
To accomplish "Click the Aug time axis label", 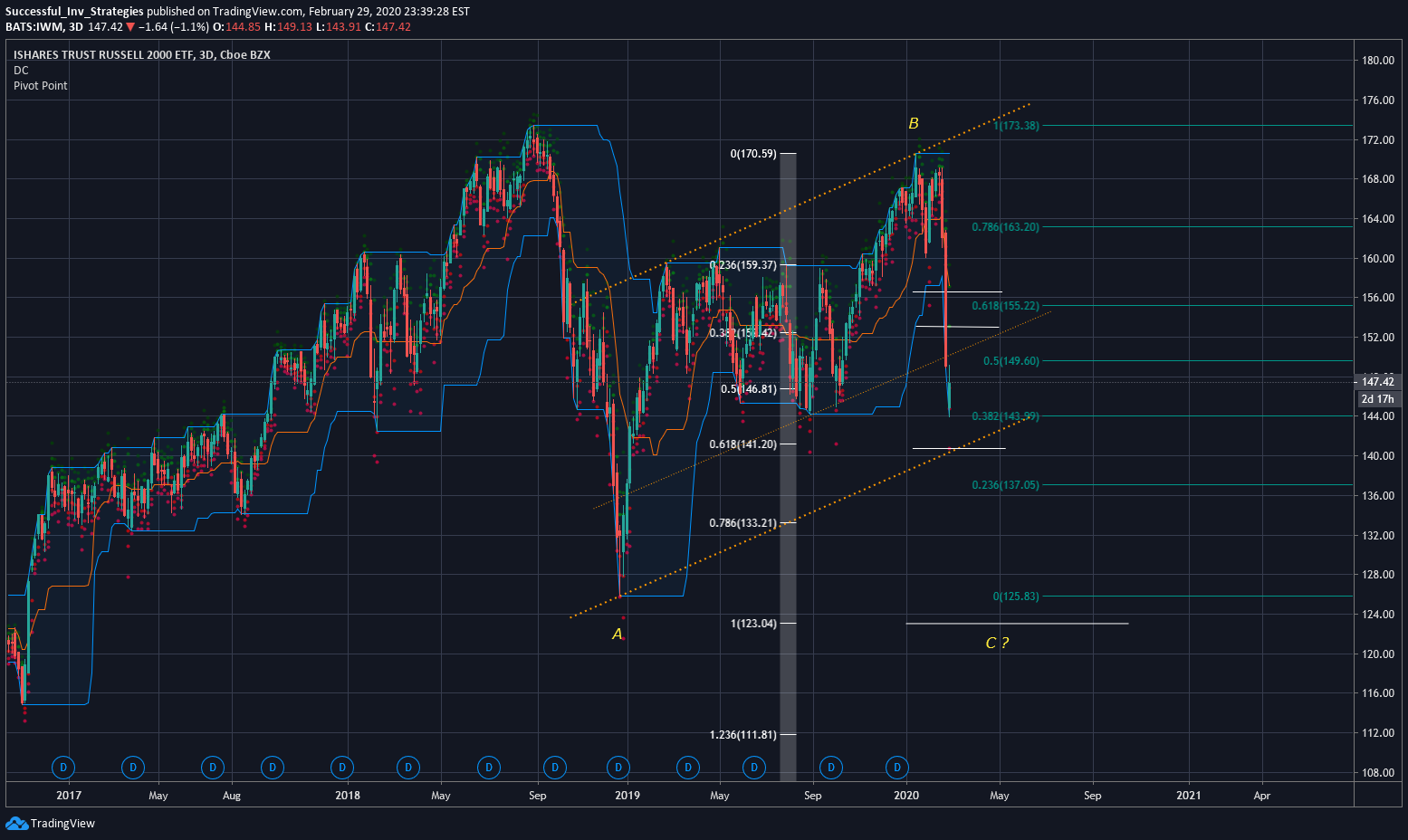I will (x=232, y=796).
